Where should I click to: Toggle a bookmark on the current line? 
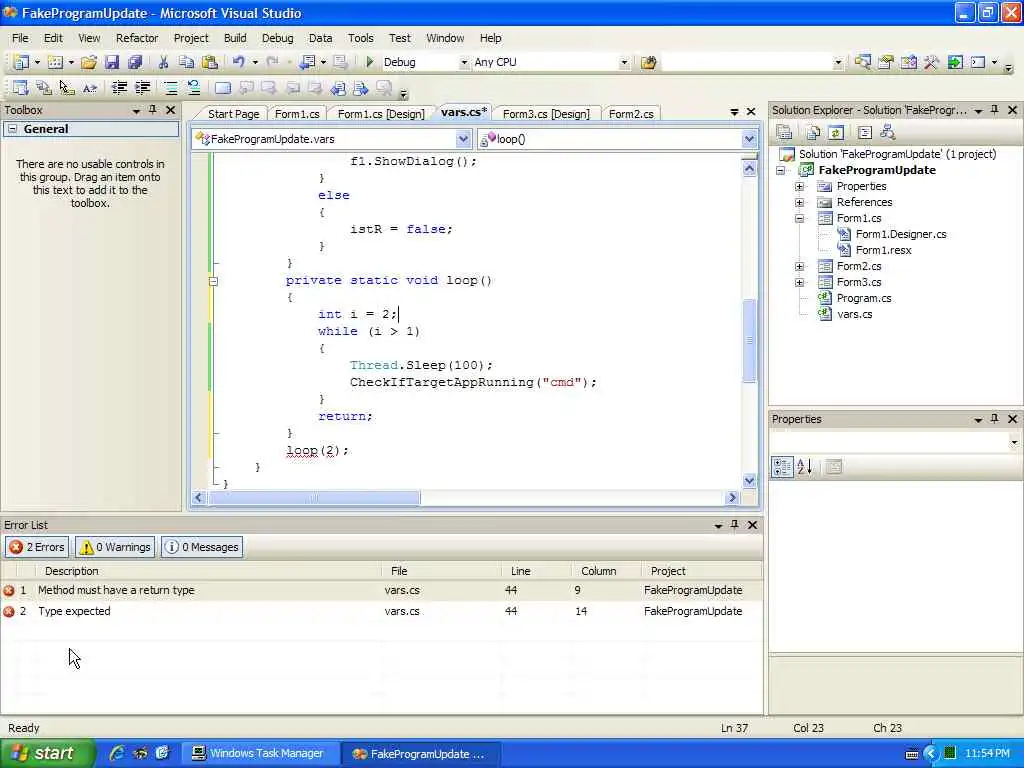click(x=223, y=88)
